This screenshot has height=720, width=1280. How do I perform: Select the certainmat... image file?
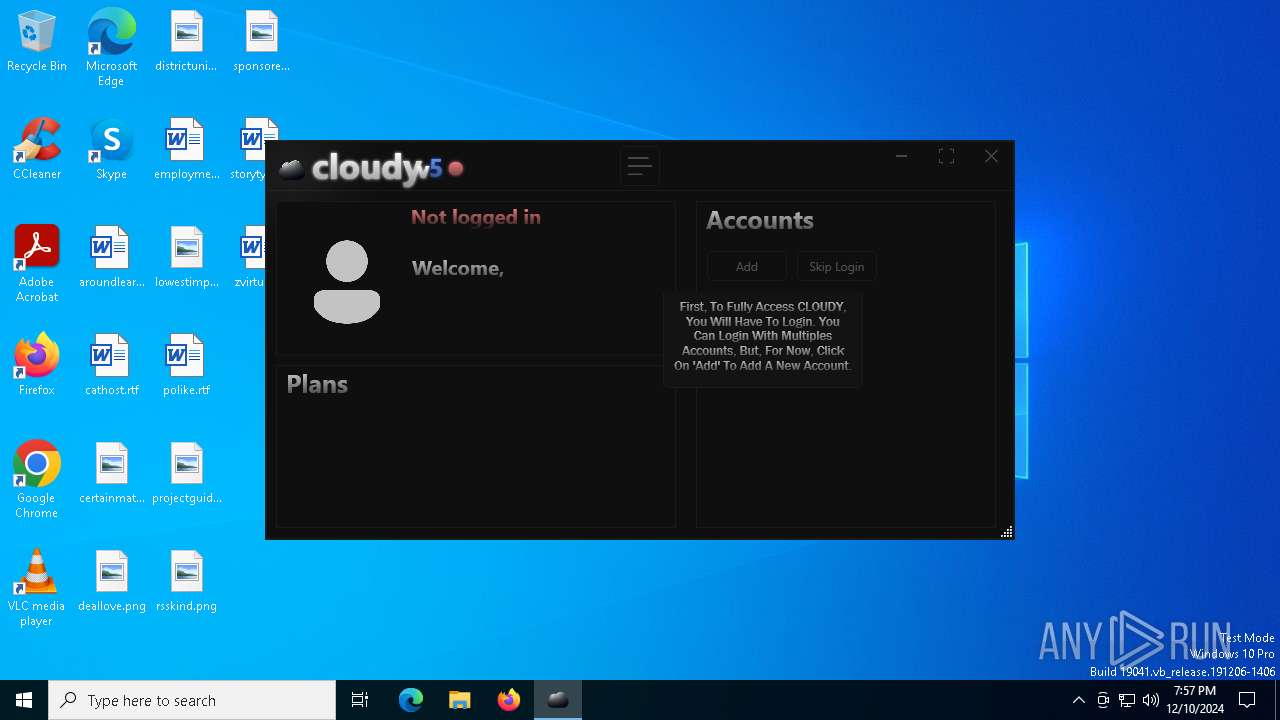pos(111,474)
